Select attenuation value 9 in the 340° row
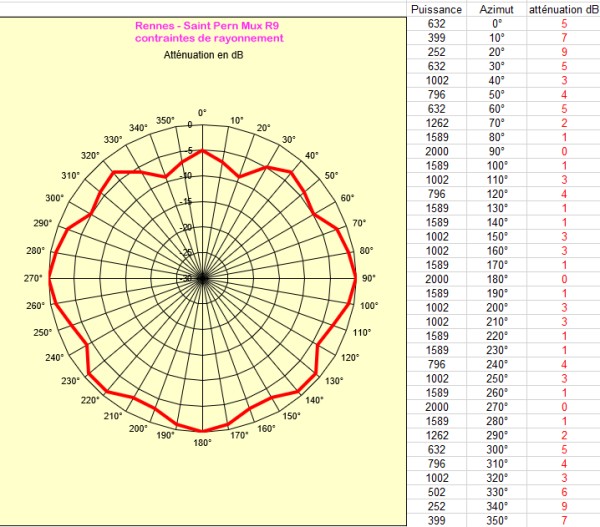 pos(564,506)
